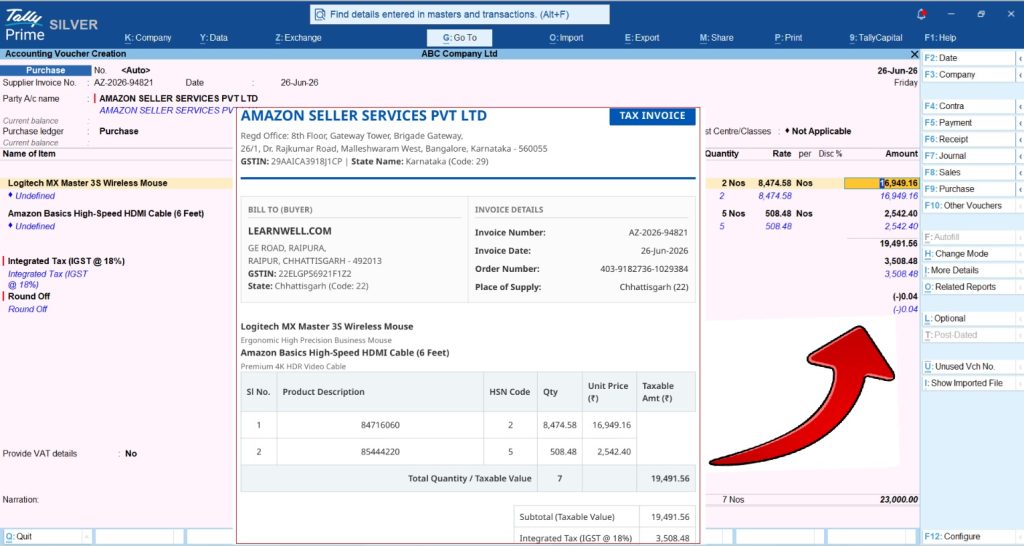Switch to F4: Contra voucher
The image size is (1024, 546).
[968, 106]
